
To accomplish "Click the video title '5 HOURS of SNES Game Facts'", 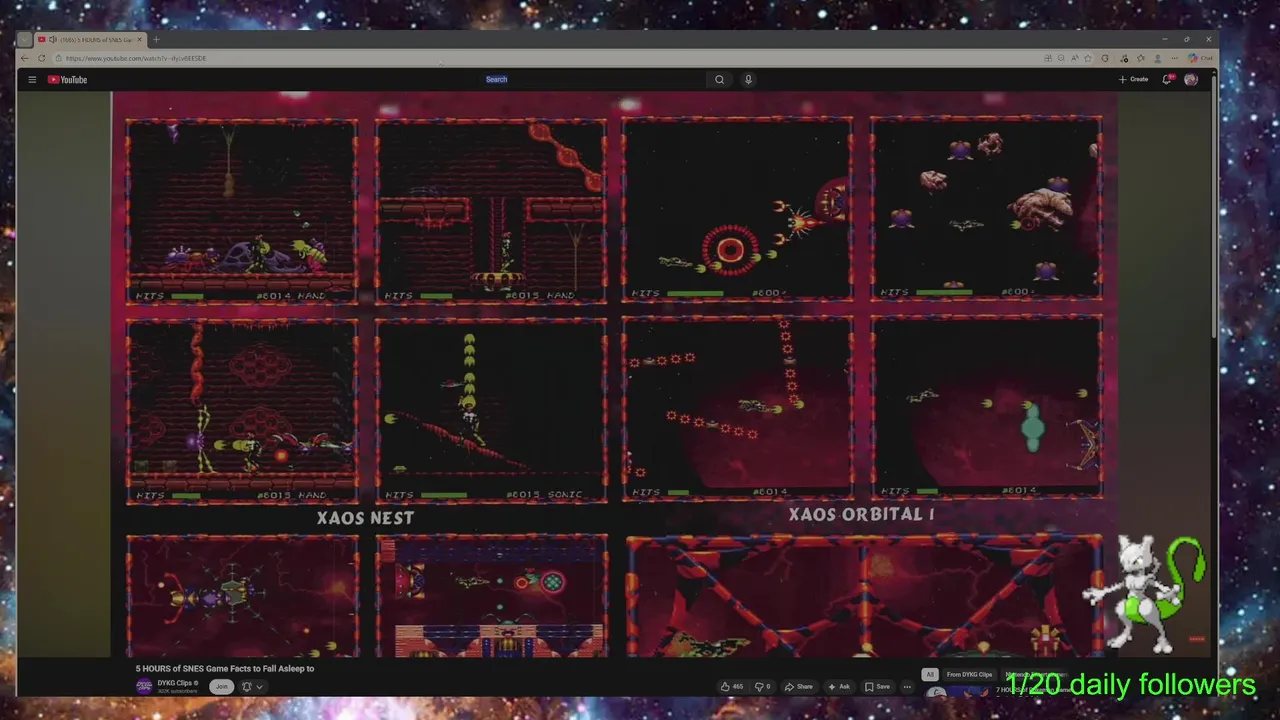I will [225, 668].
